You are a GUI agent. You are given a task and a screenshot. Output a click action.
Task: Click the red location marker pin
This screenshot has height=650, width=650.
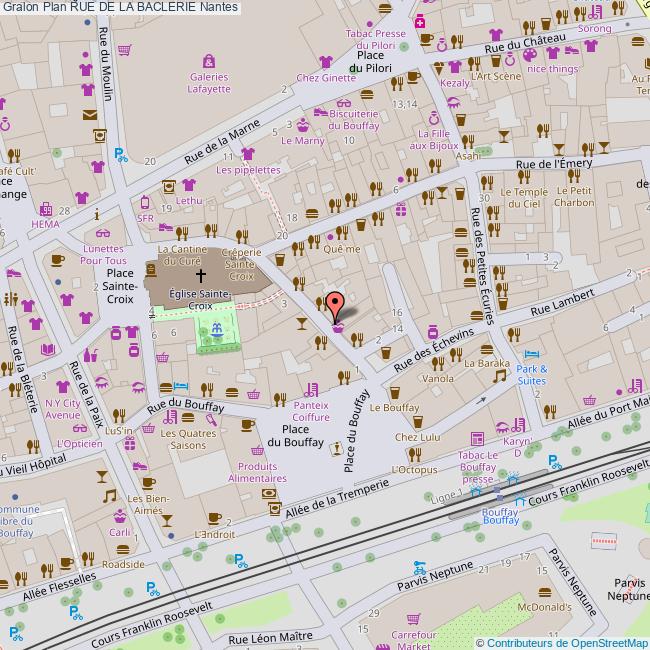[x=335, y=304]
